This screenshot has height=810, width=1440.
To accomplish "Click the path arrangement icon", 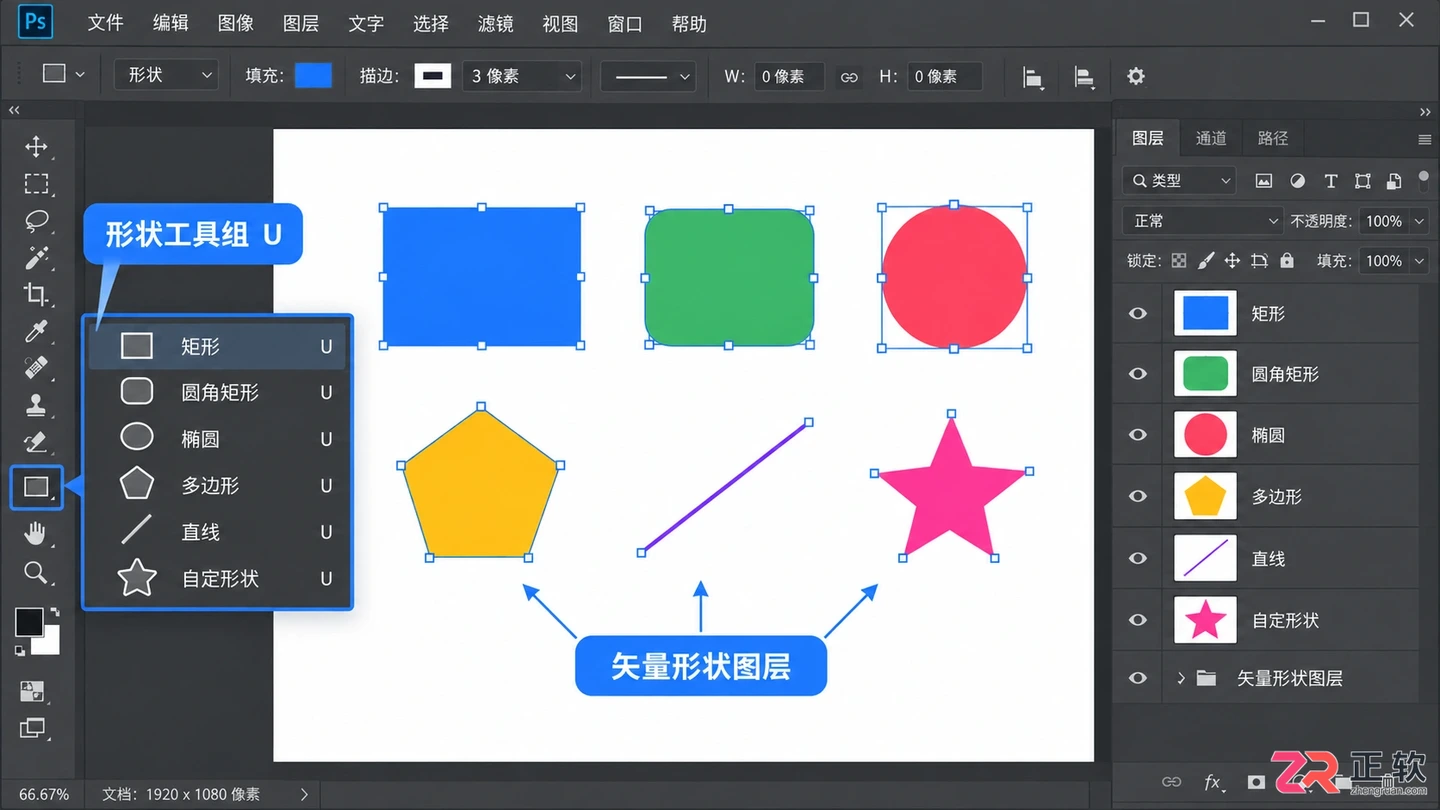I will coord(1084,77).
